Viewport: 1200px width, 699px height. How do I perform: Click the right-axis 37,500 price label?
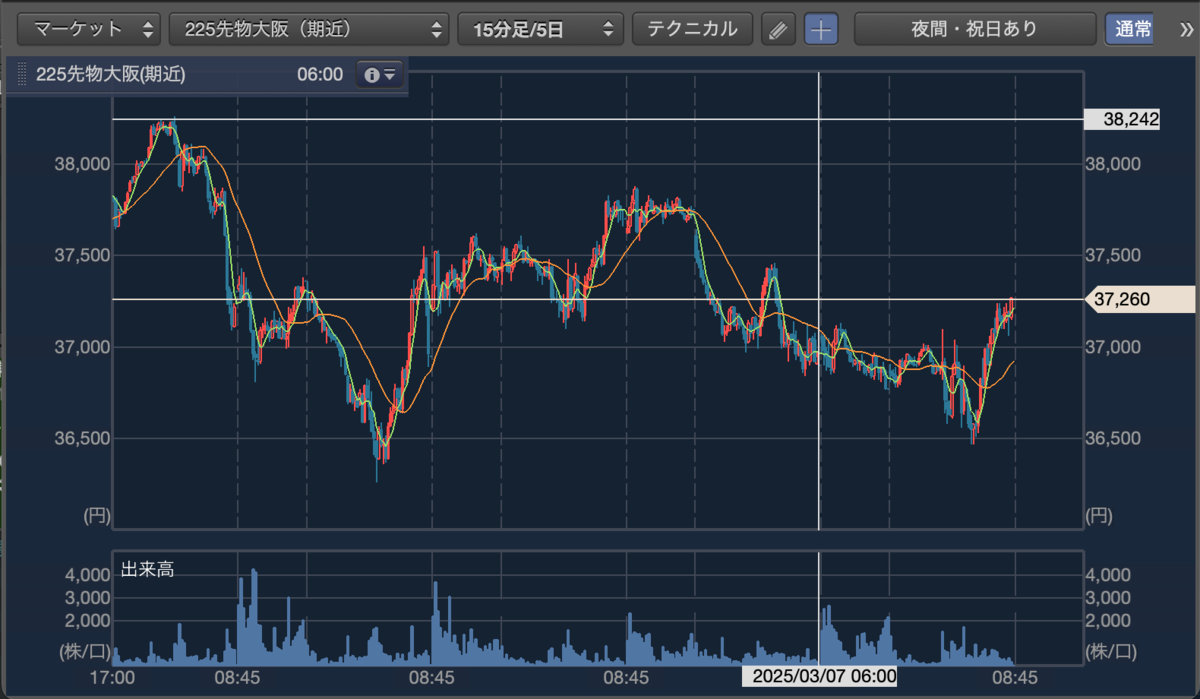(x=1113, y=256)
